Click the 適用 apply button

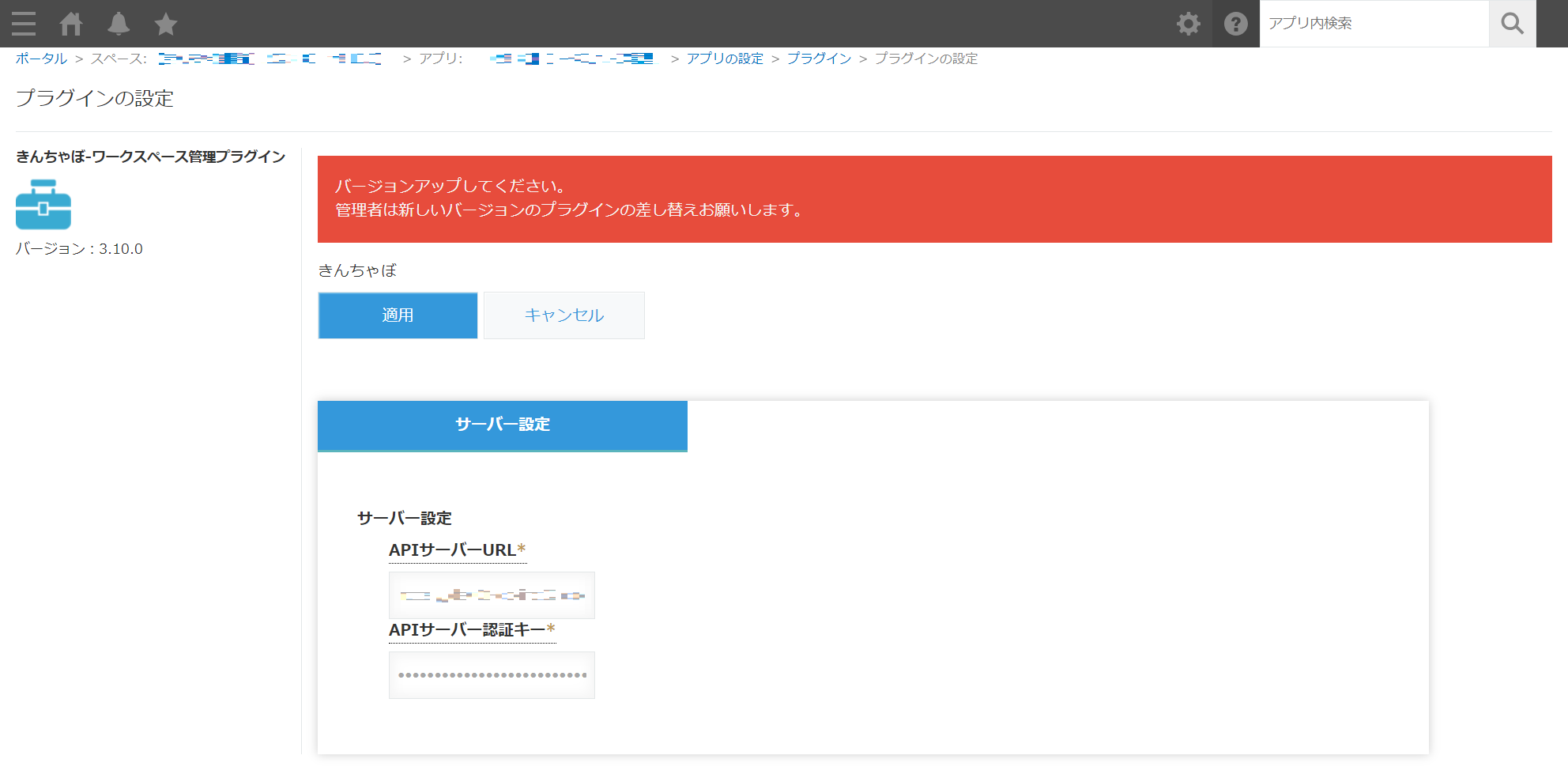(x=398, y=315)
